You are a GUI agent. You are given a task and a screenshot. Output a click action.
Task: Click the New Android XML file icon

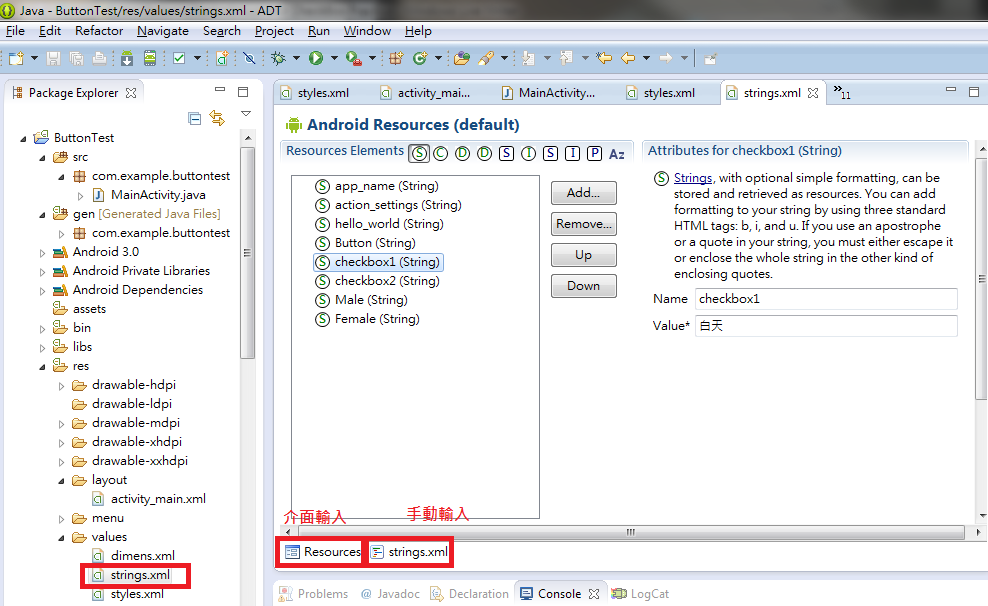222,59
